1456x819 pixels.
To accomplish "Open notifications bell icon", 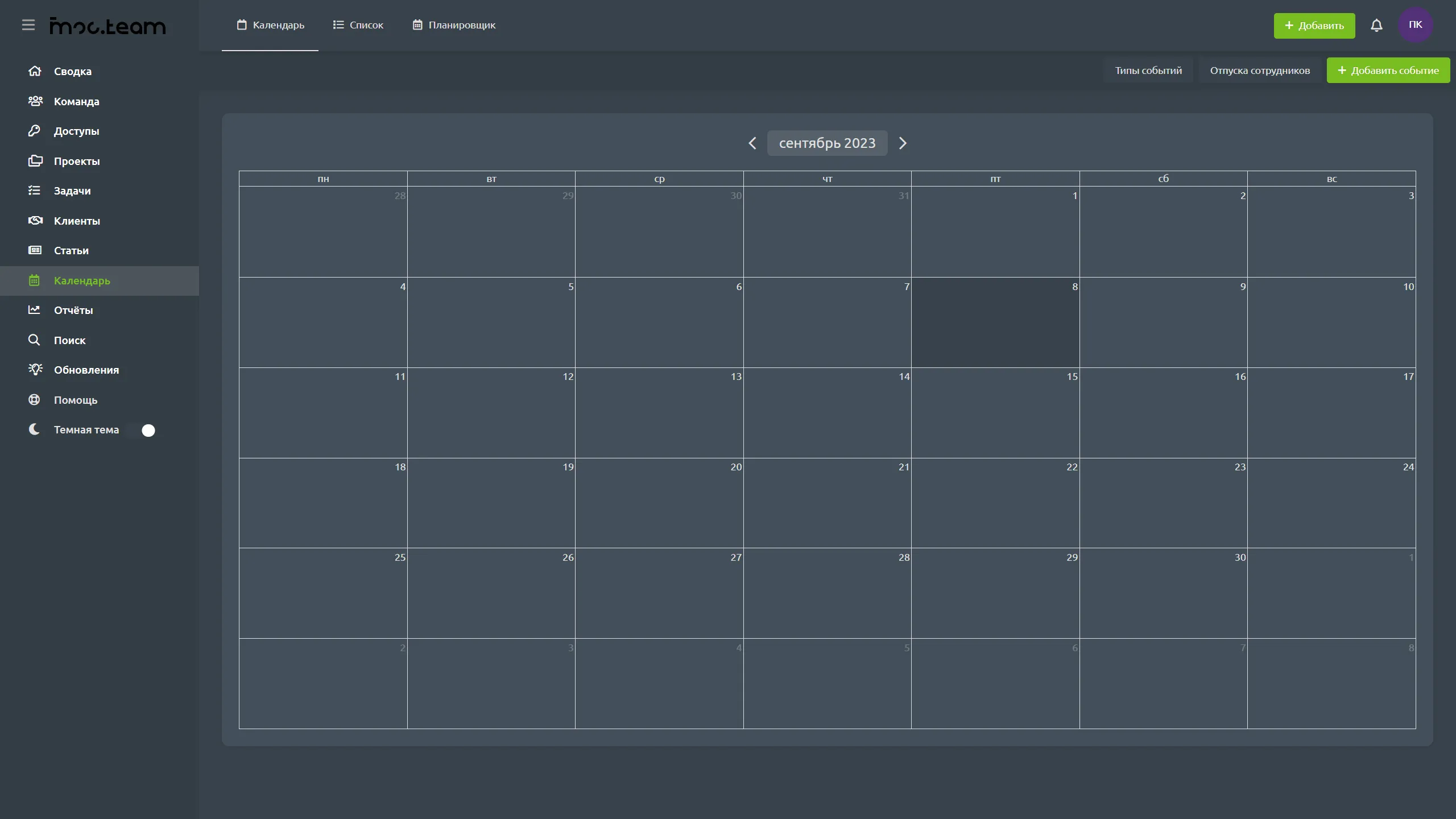I will point(1376,26).
